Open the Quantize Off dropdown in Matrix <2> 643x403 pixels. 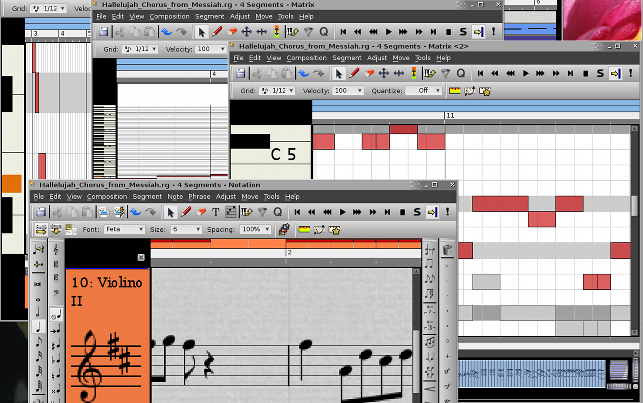click(x=424, y=91)
